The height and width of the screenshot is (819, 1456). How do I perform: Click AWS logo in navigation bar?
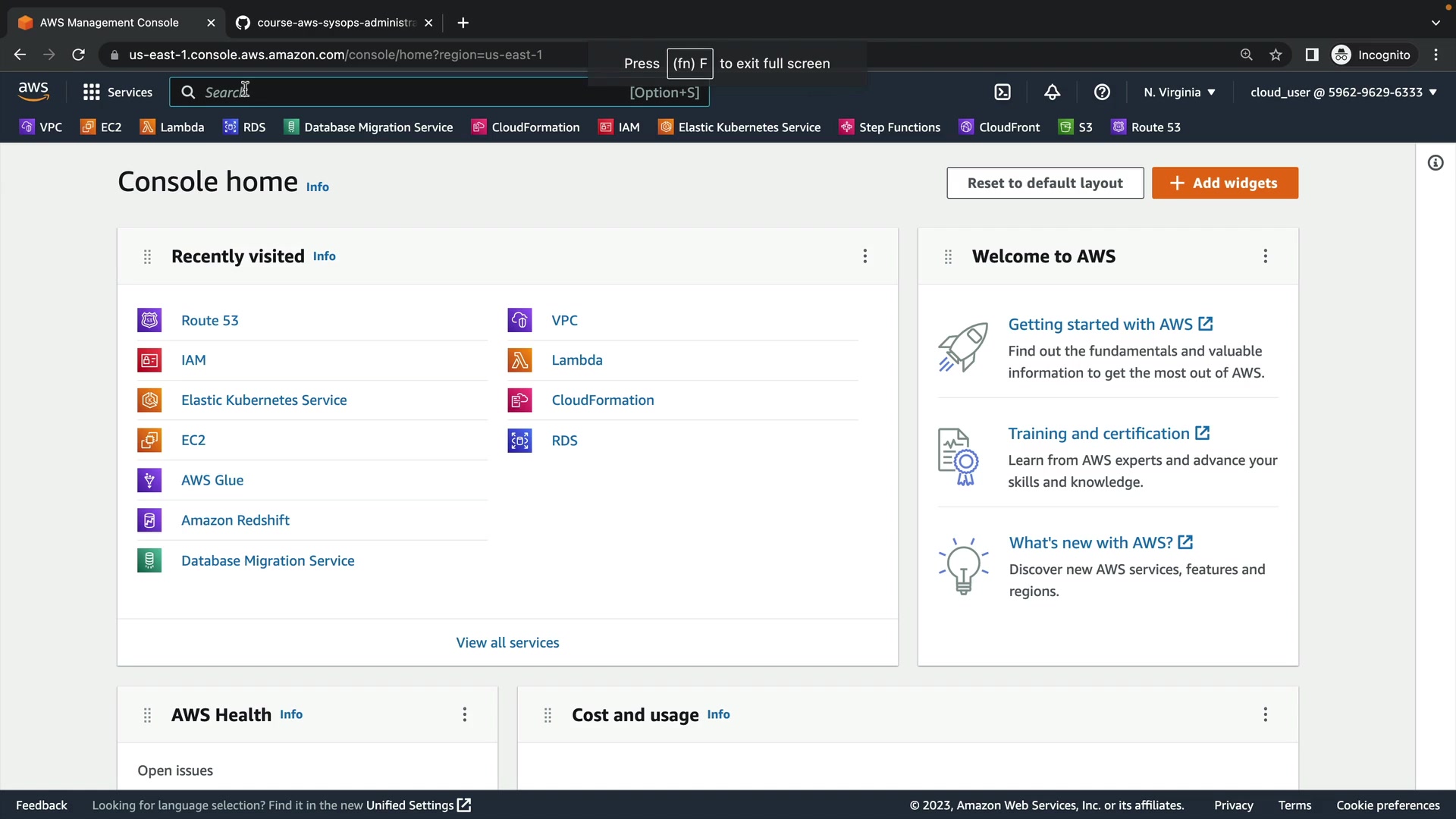[x=33, y=92]
